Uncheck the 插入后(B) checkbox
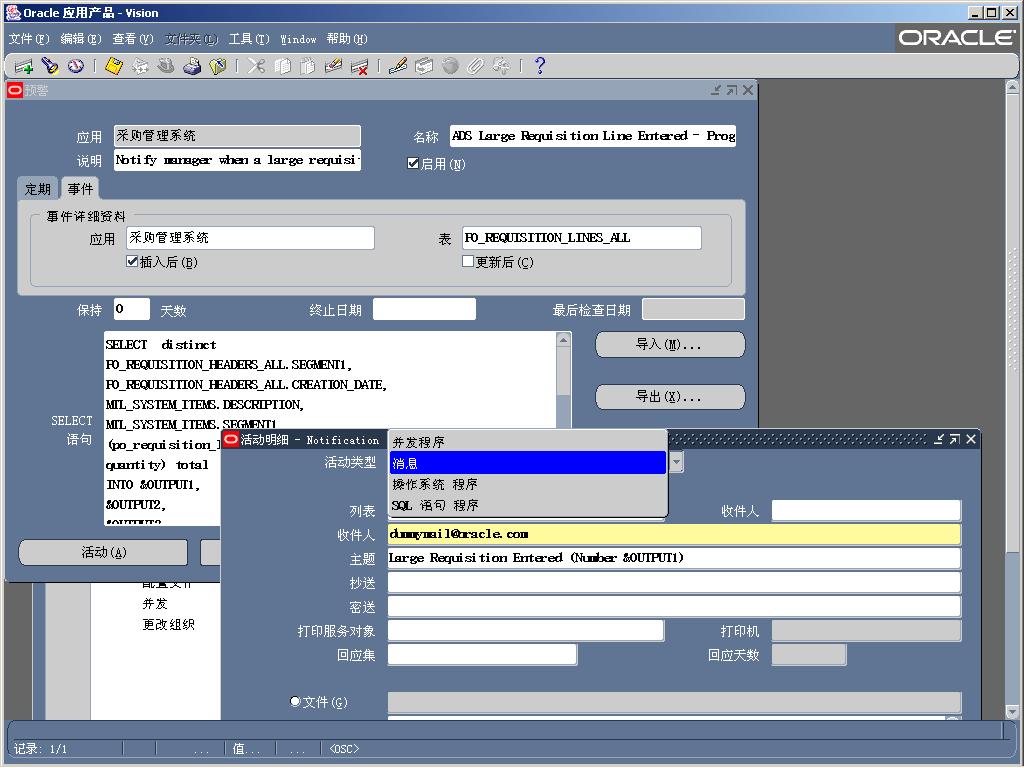Image resolution: width=1024 pixels, height=768 pixels. 132,261
